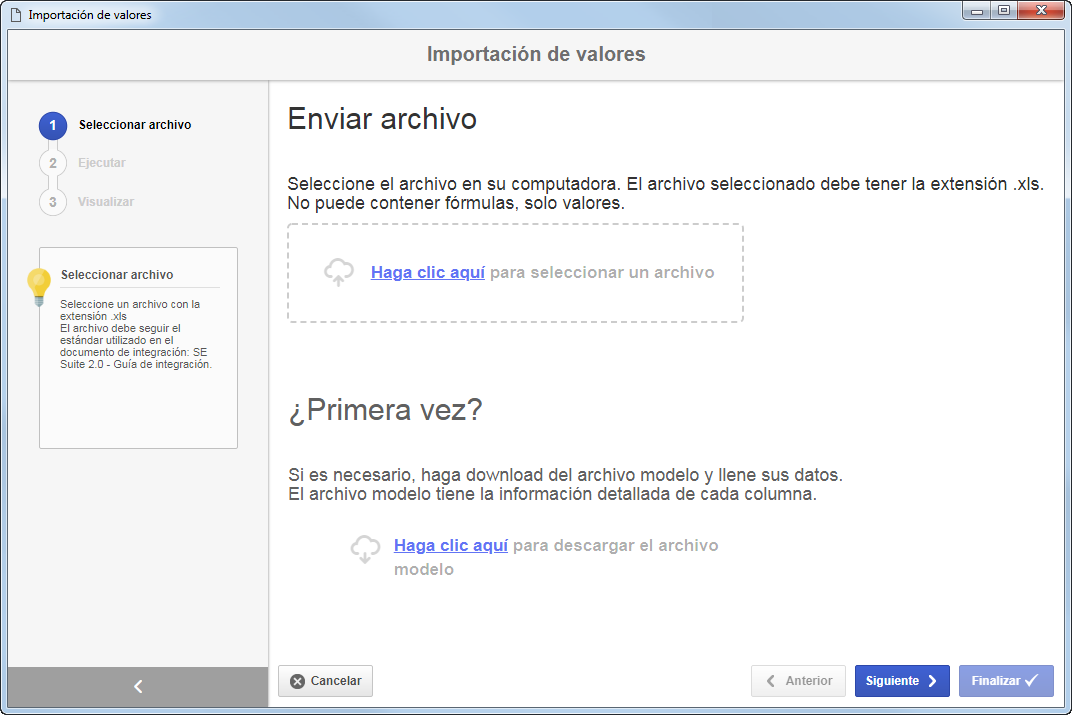Go to next step with Siguiente

coord(902,681)
